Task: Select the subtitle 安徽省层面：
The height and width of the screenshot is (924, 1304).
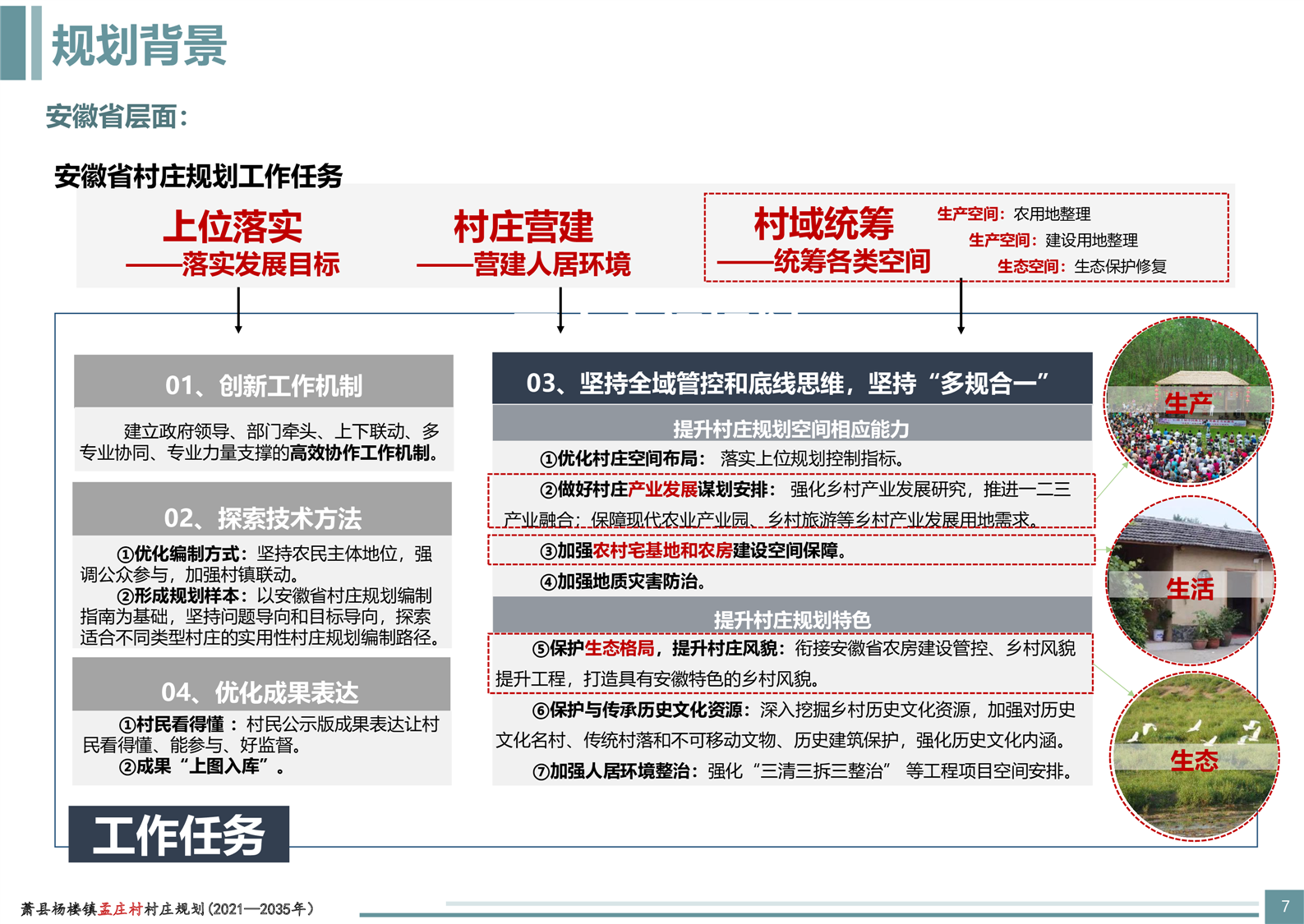Action: 117,117
